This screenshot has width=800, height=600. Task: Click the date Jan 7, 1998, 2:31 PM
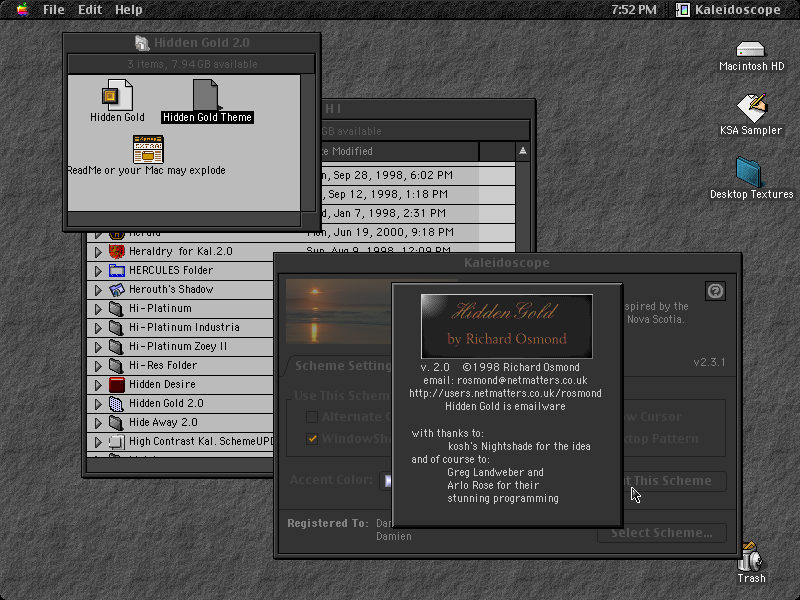[389, 213]
